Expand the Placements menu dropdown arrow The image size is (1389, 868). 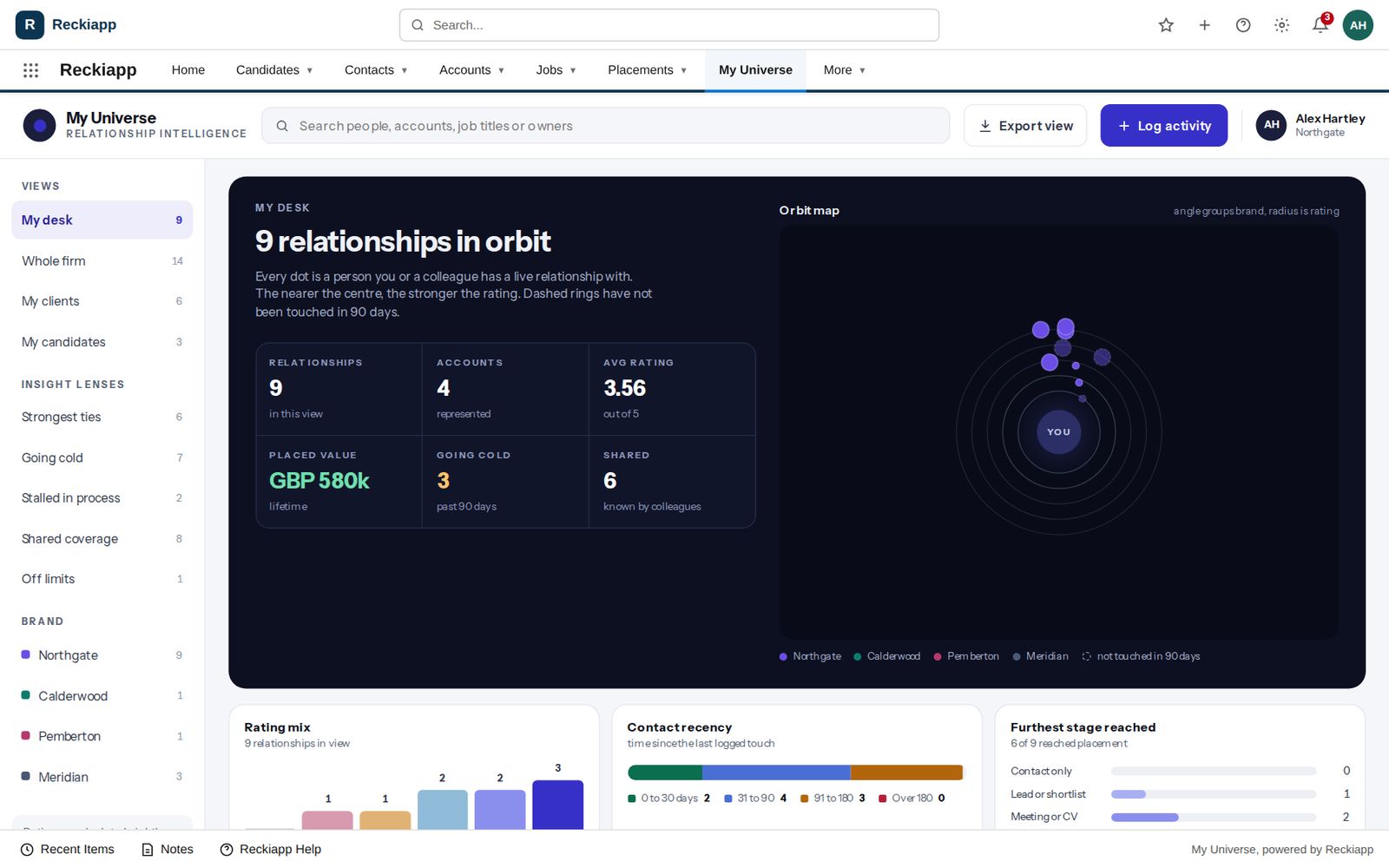tap(683, 70)
